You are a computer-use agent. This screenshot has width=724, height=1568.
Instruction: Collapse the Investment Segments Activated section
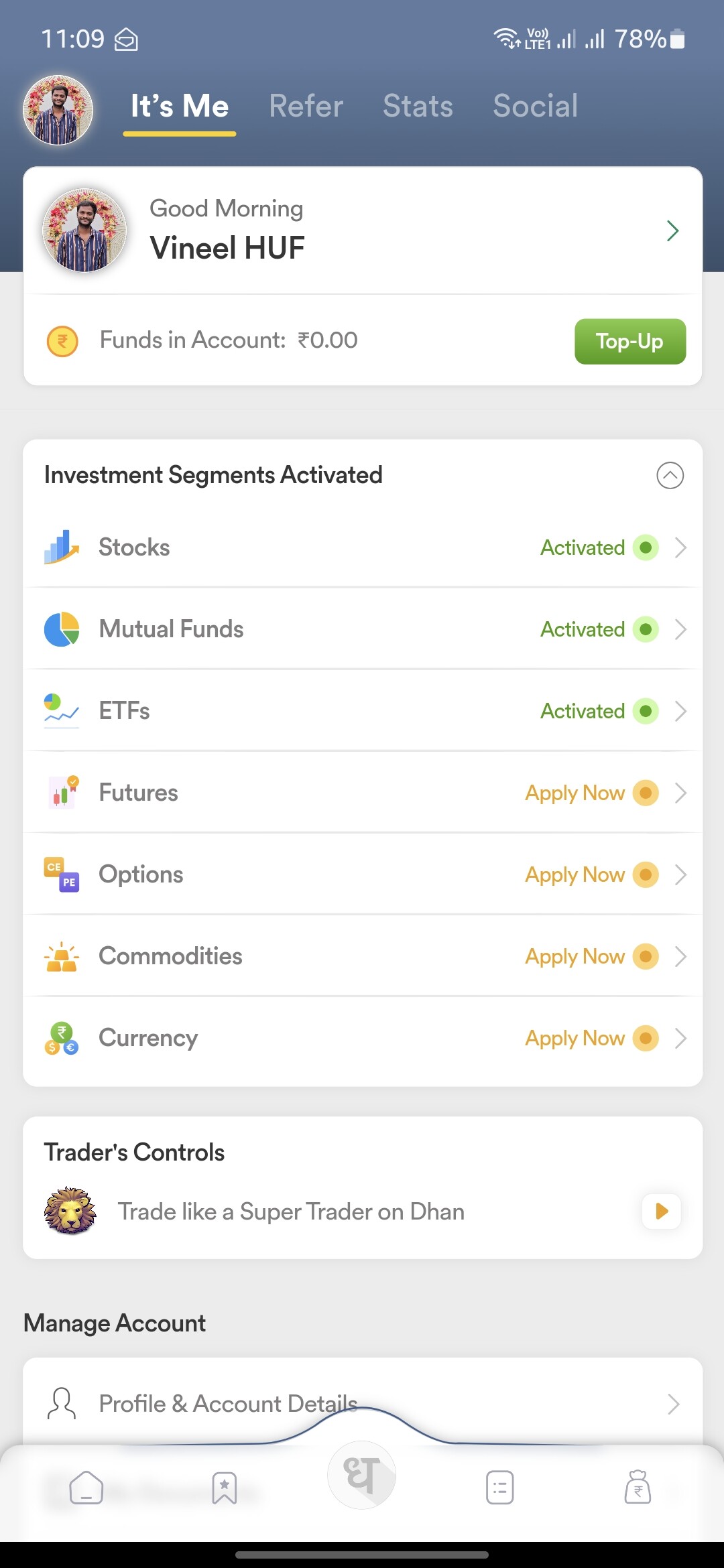click(x=670, y=475)
